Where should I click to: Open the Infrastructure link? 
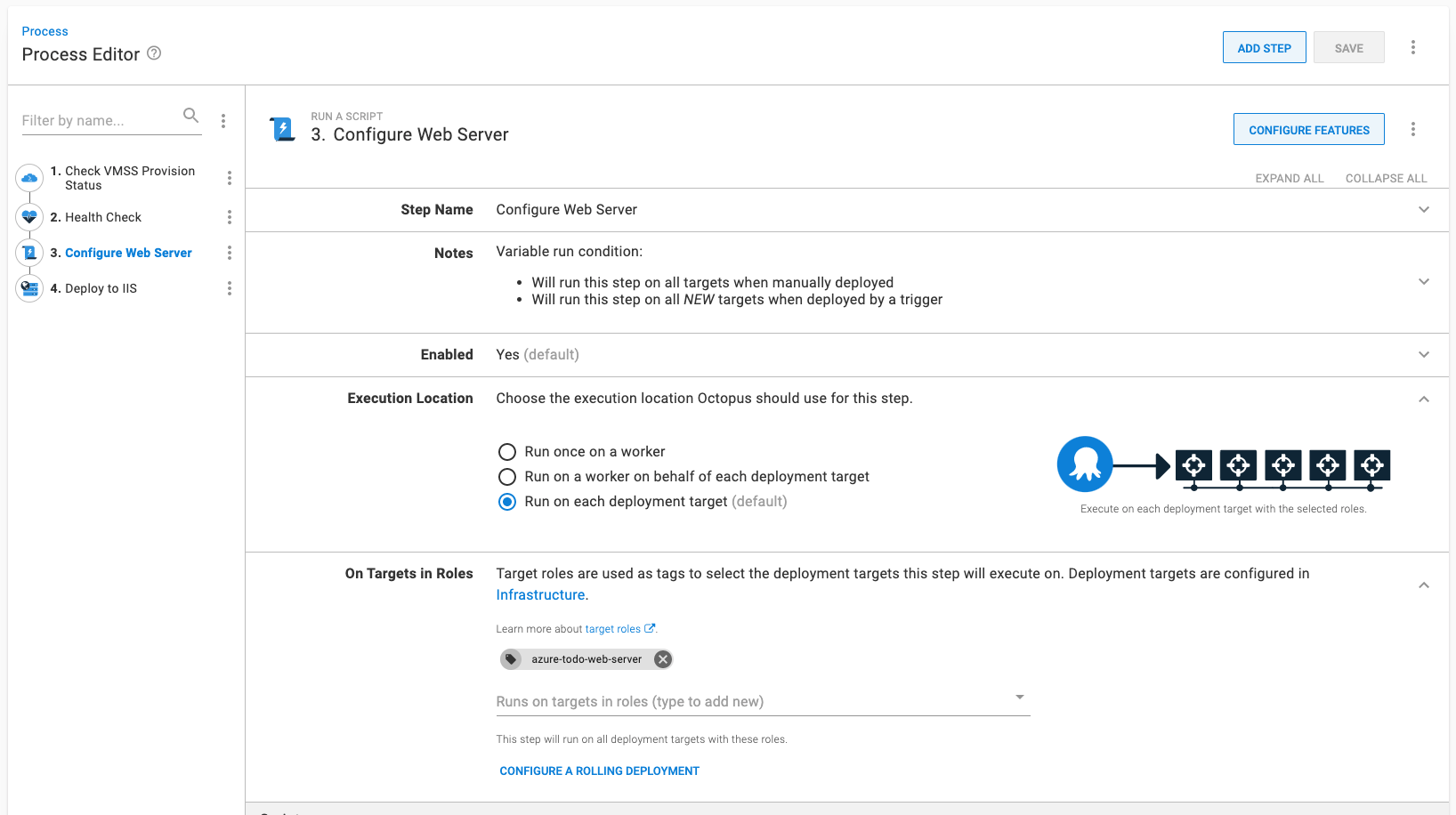tap(539, 594)
